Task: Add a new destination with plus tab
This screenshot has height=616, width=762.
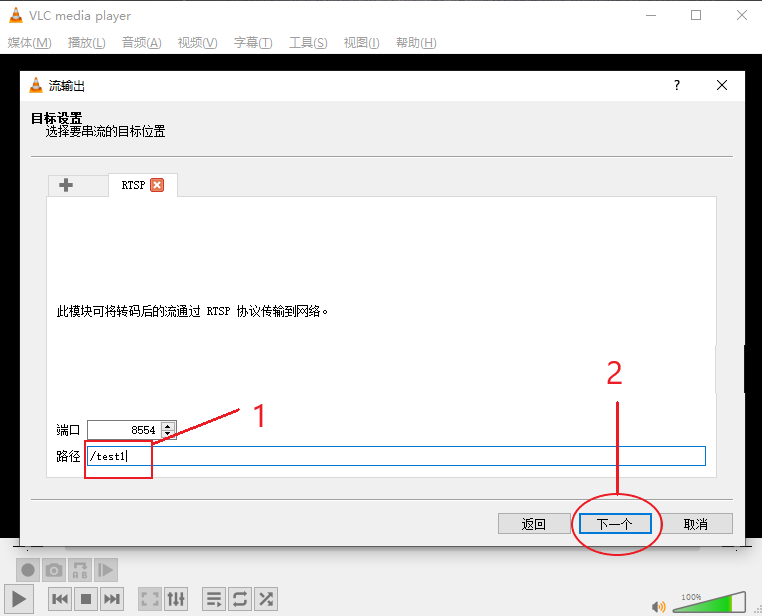Action: point(66,185)
